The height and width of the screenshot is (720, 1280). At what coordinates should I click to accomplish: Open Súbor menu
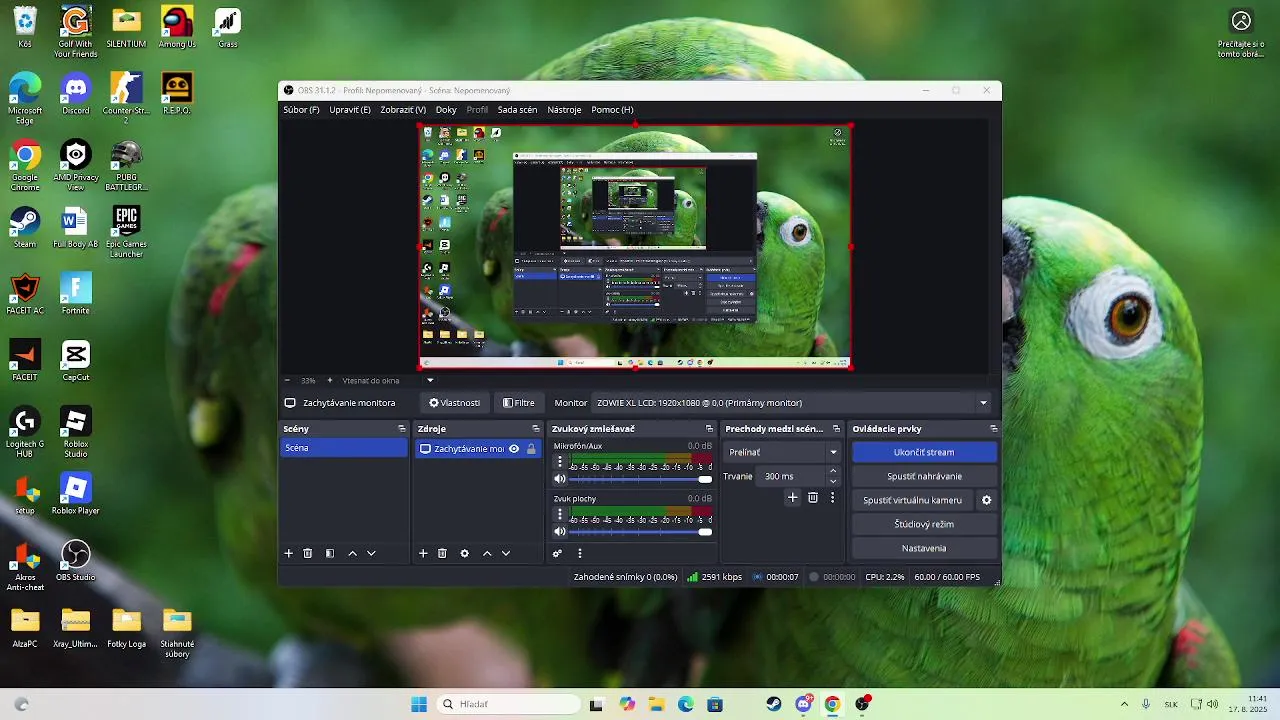[x=301, y=110]
